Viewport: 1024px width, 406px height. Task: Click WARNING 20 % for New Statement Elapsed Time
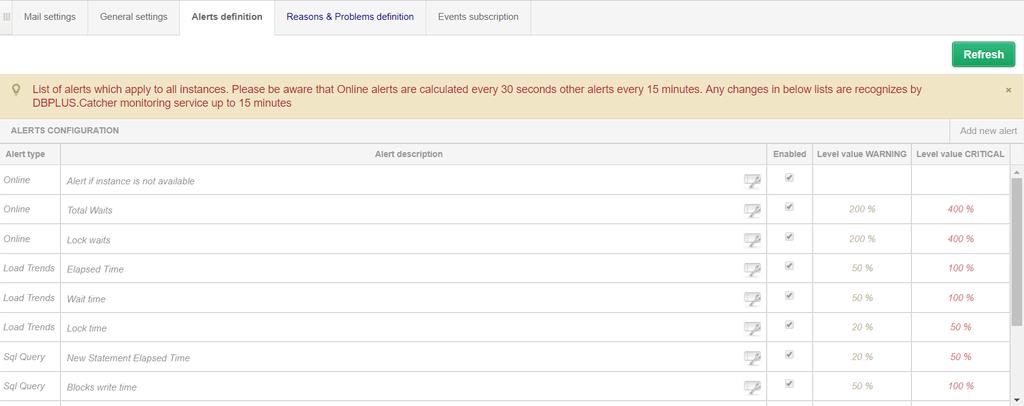(862, 356)
